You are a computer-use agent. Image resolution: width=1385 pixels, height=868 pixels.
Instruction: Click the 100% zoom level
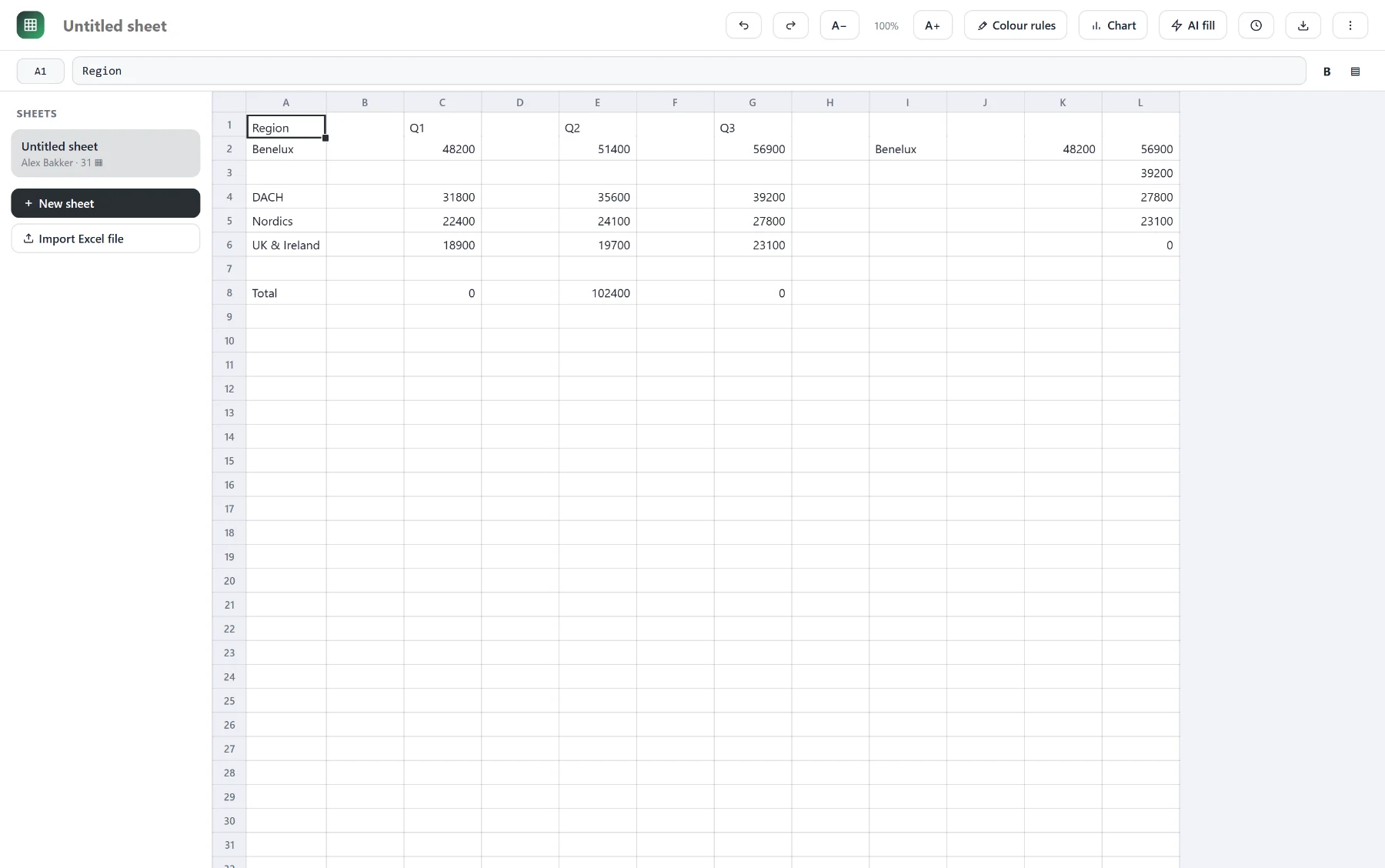(x=886, y=25)
